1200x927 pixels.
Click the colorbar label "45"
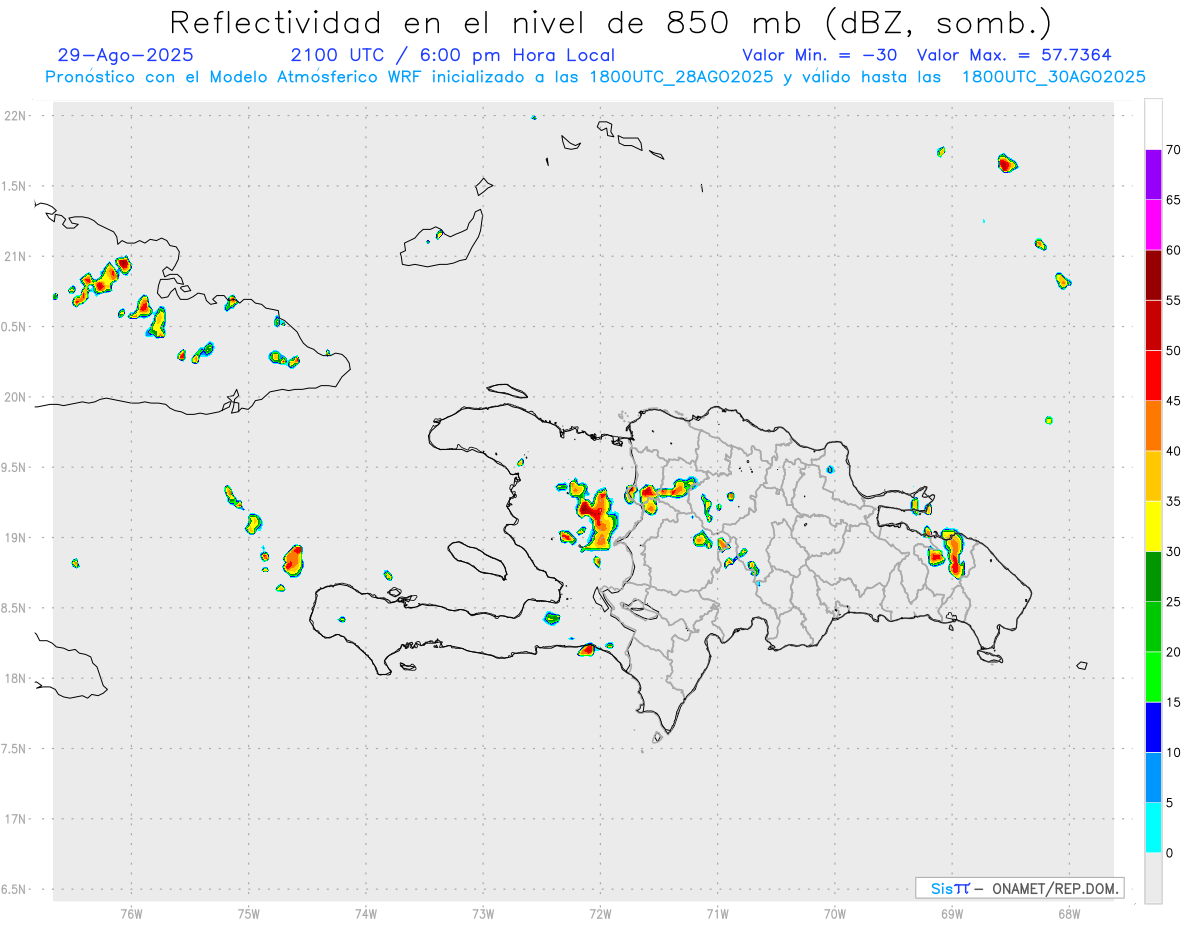1174,401
